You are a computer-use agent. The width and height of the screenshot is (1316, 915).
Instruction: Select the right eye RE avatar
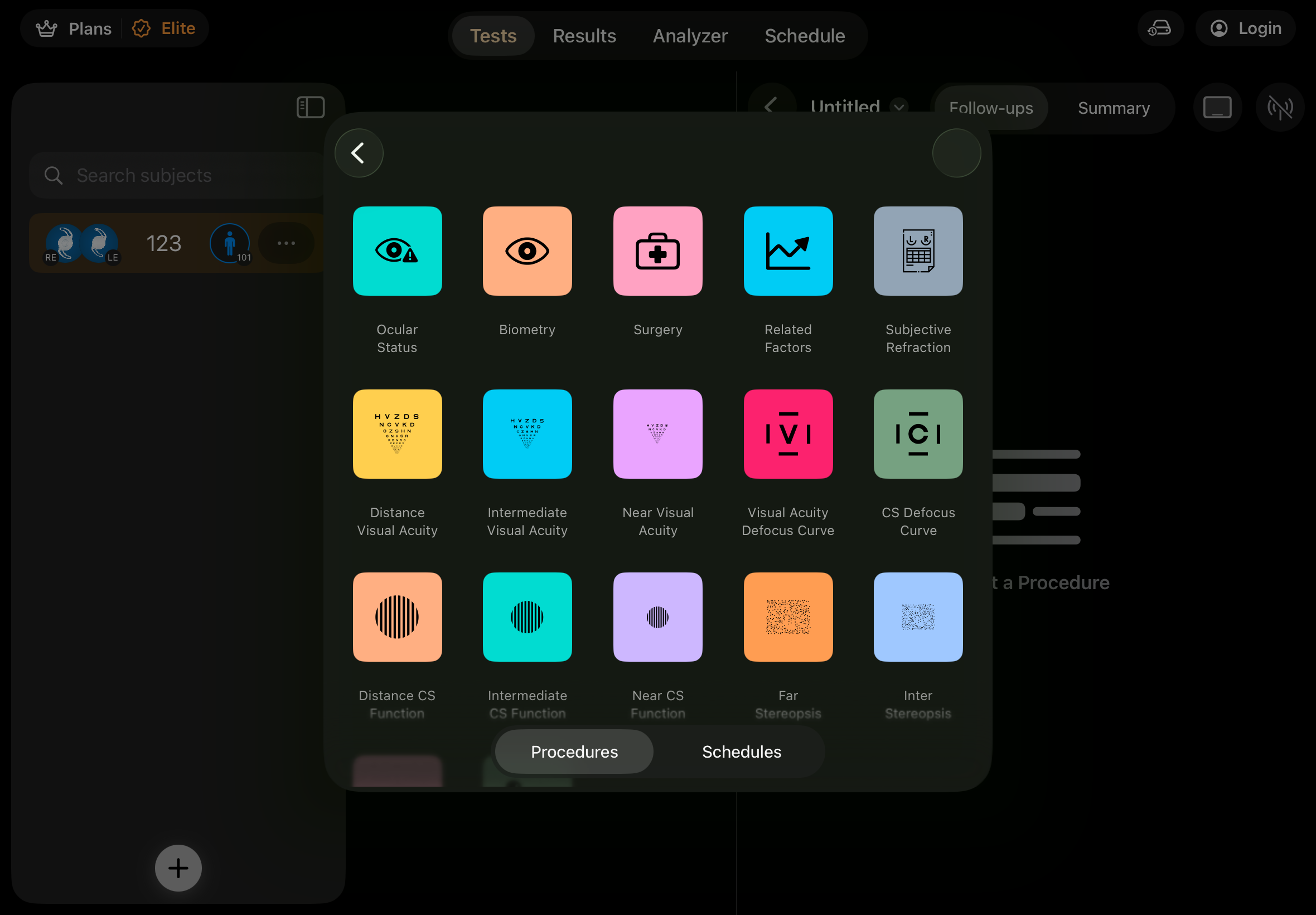tap(64, 243)
